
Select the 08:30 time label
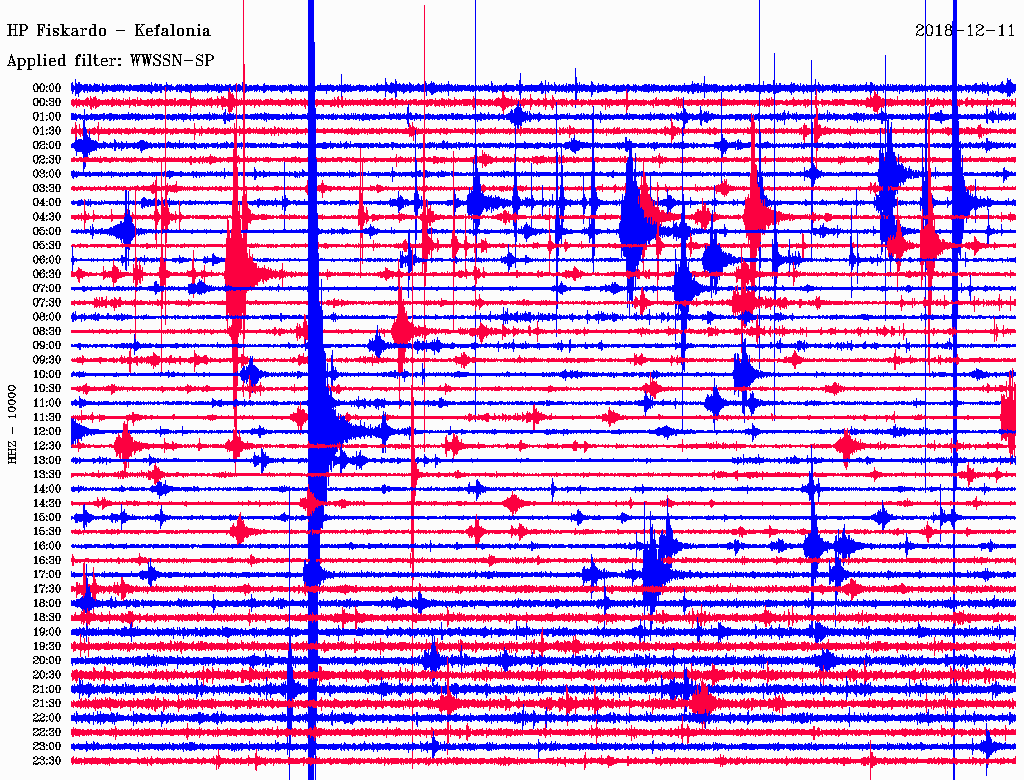click(47, 331)
